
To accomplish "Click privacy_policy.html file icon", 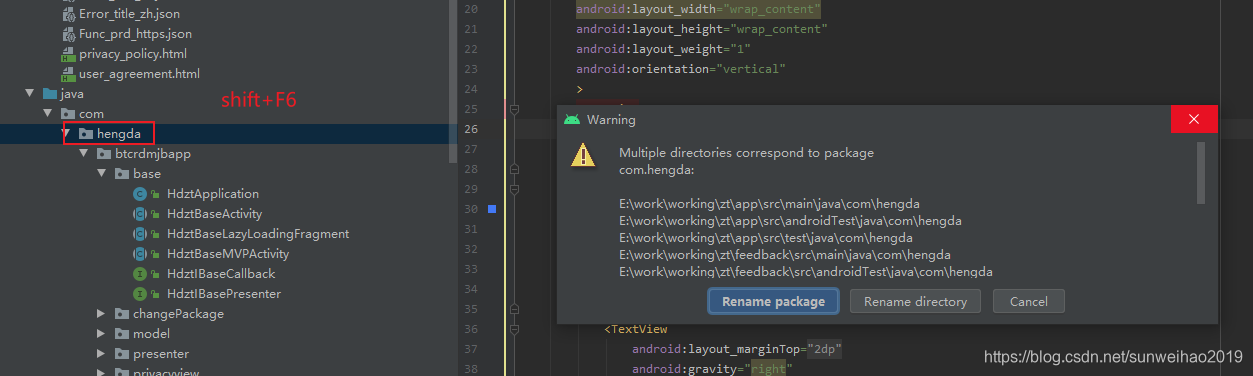I will (68, 54).
